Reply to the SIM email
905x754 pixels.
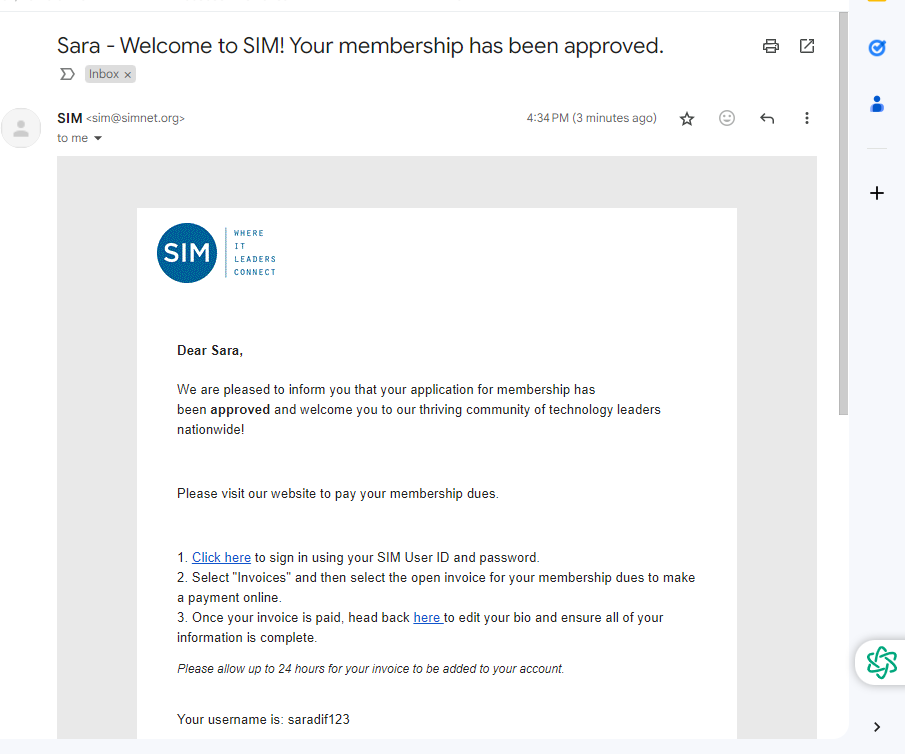[767, 118]
